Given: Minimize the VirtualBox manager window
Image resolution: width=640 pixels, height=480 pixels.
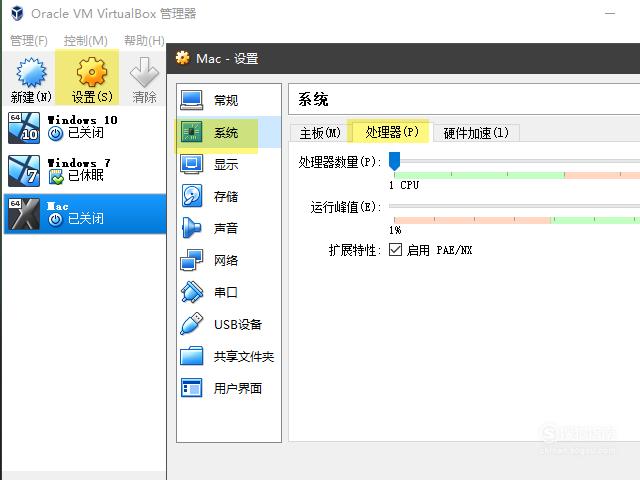Looking at the screenshot, I should [610, 13].
